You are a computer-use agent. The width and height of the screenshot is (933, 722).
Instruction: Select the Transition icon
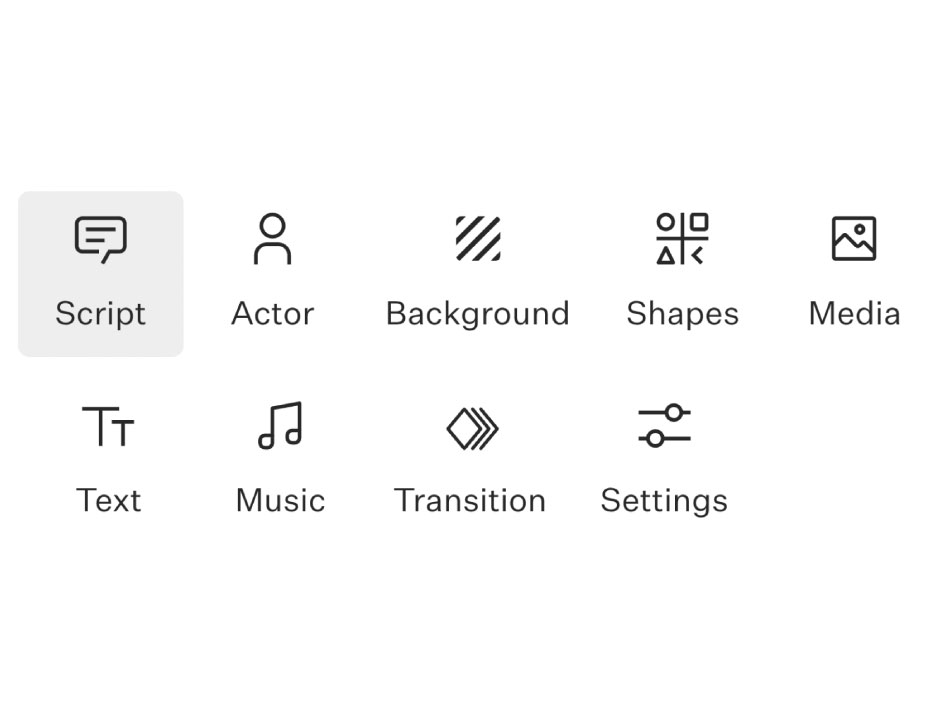tap(470, 426)
